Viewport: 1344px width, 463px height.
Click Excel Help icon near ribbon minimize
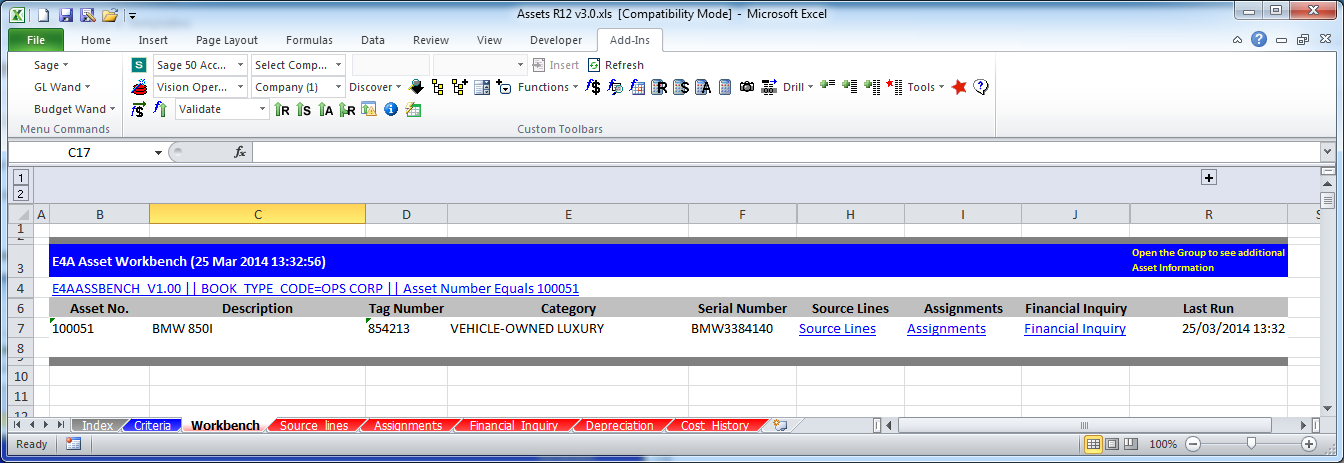[x=1259, y=40]
